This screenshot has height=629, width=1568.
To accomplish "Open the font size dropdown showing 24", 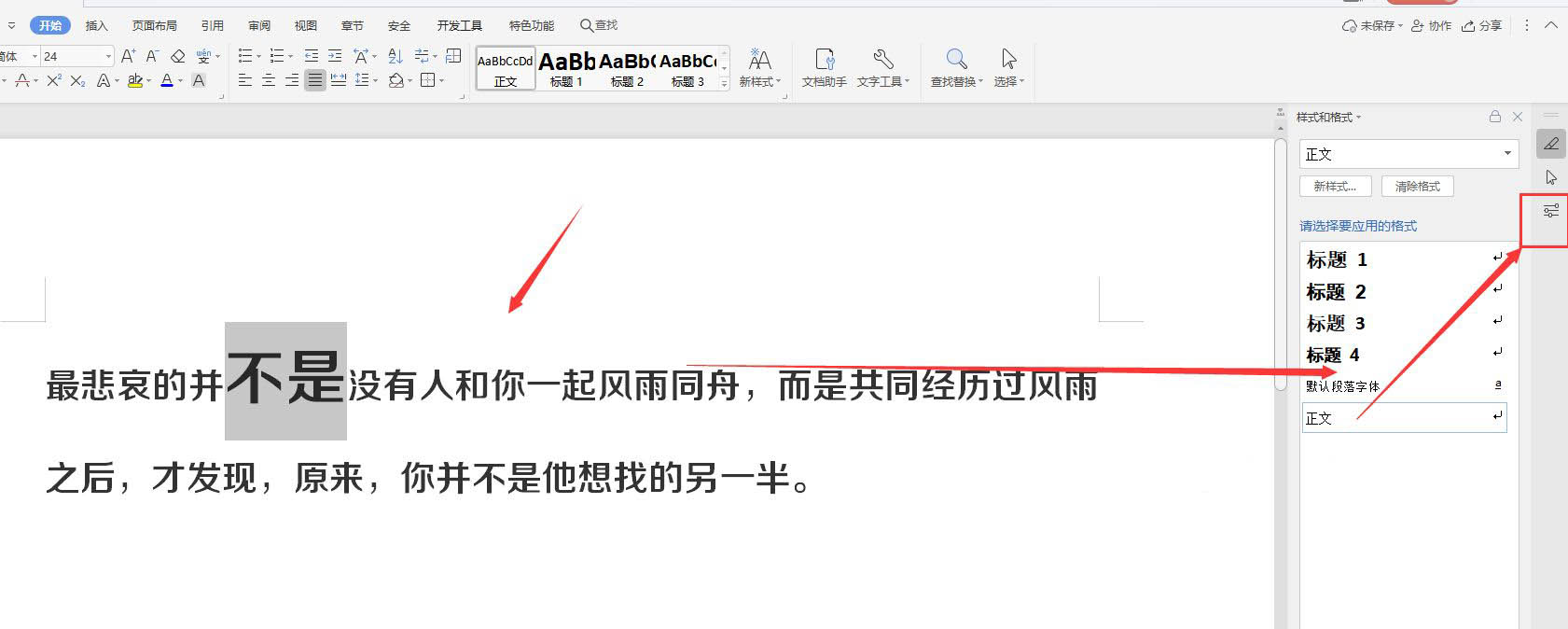I will click(x=108, y=56).
